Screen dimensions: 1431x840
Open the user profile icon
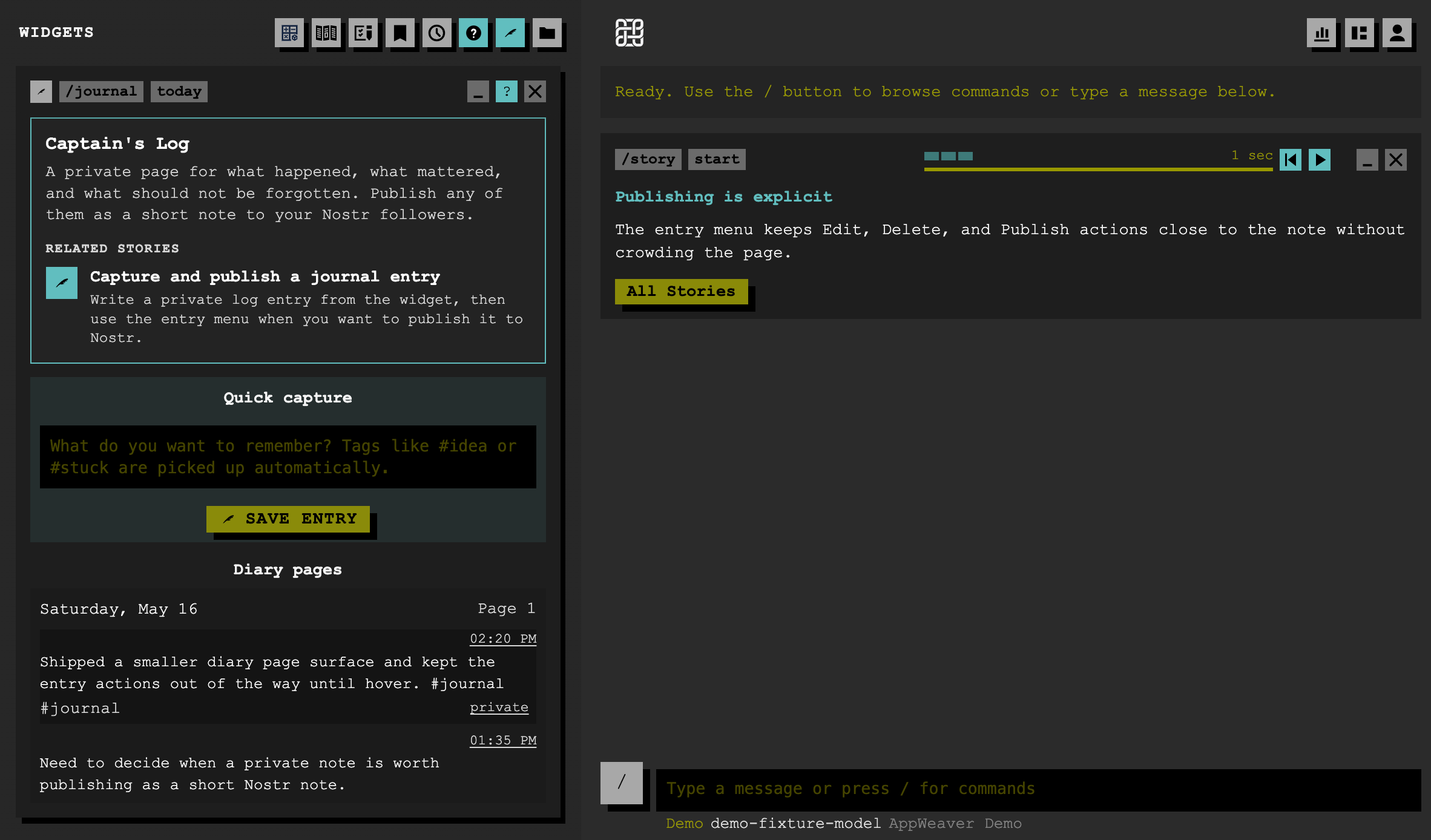[x=1397, y=33]
